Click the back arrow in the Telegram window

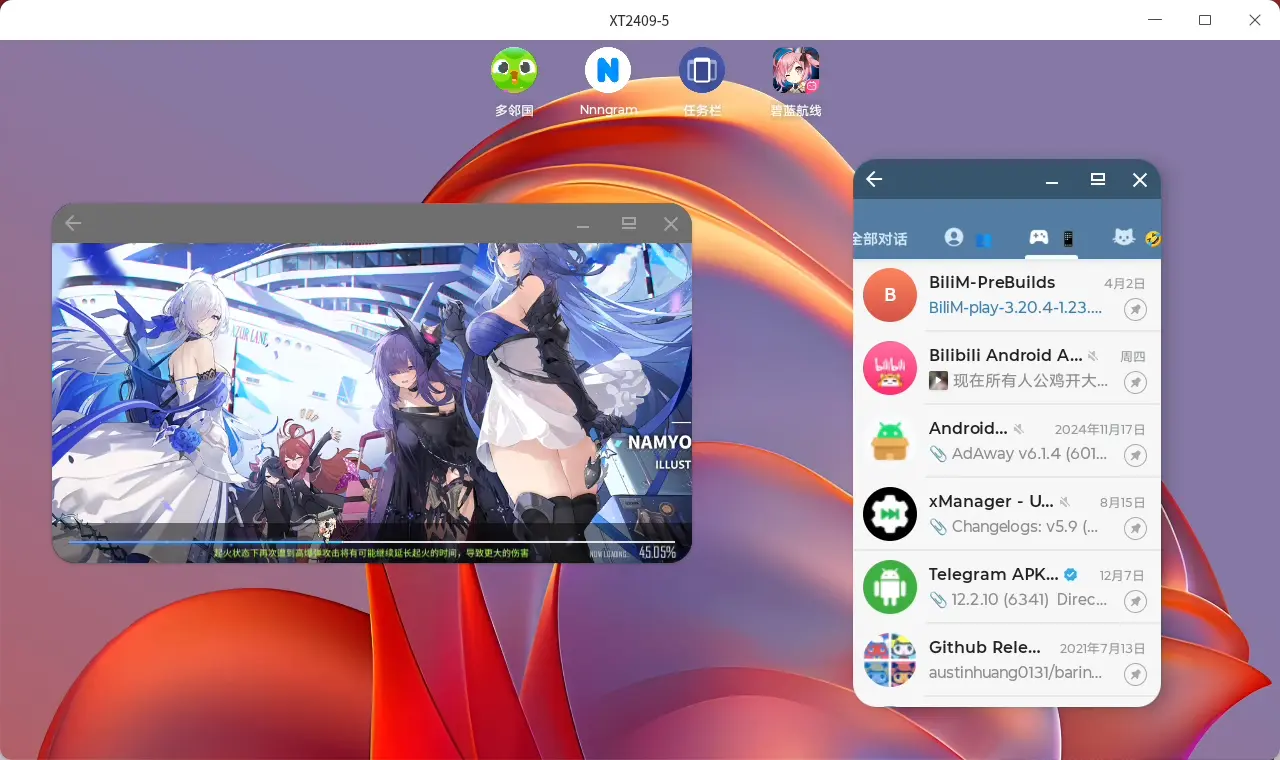(x=874, y=179)
